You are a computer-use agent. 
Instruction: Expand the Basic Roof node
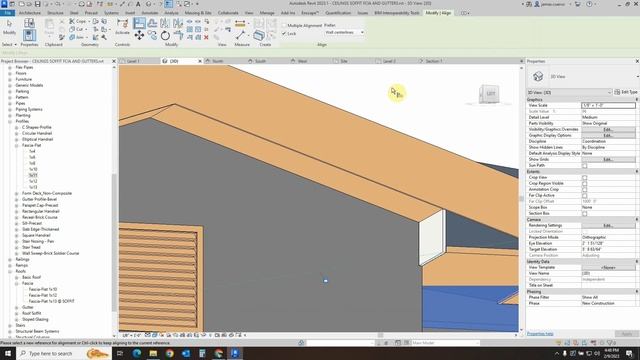[x=17, y=277]
